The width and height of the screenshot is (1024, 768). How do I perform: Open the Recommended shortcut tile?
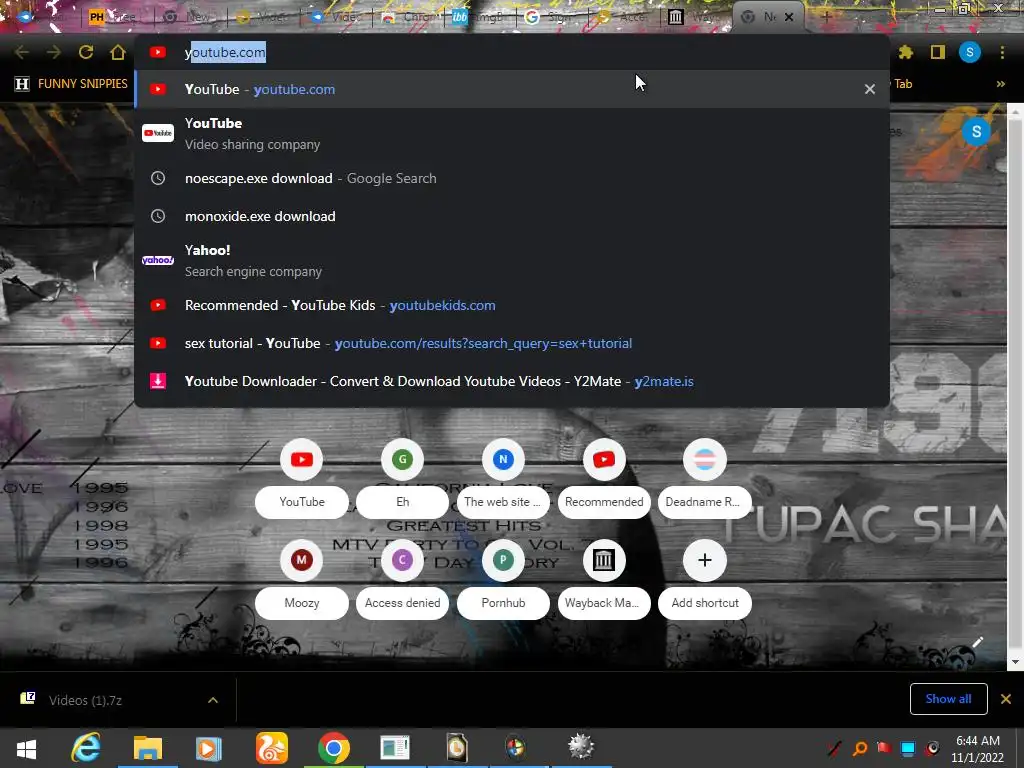tap(603, 479)
